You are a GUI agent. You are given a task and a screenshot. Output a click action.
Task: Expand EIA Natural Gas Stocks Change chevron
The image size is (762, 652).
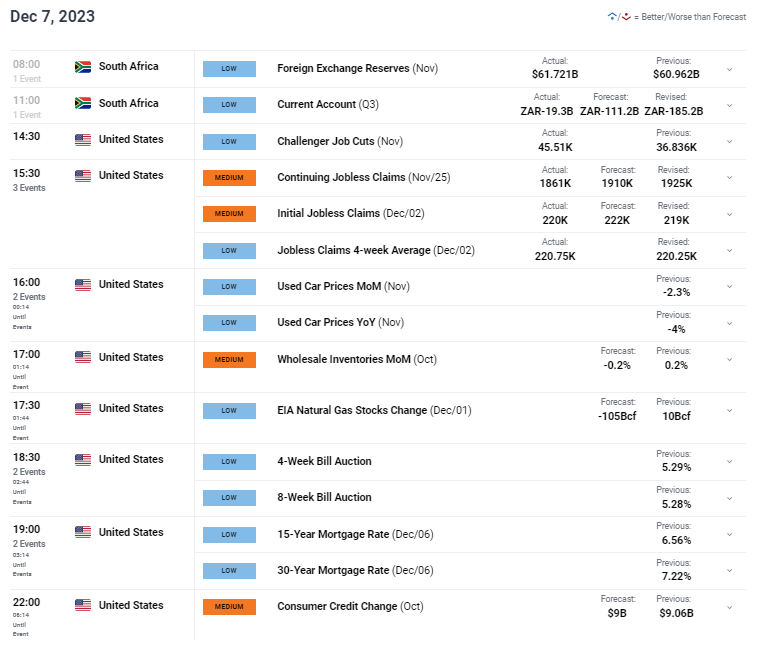tap(729, 411)
